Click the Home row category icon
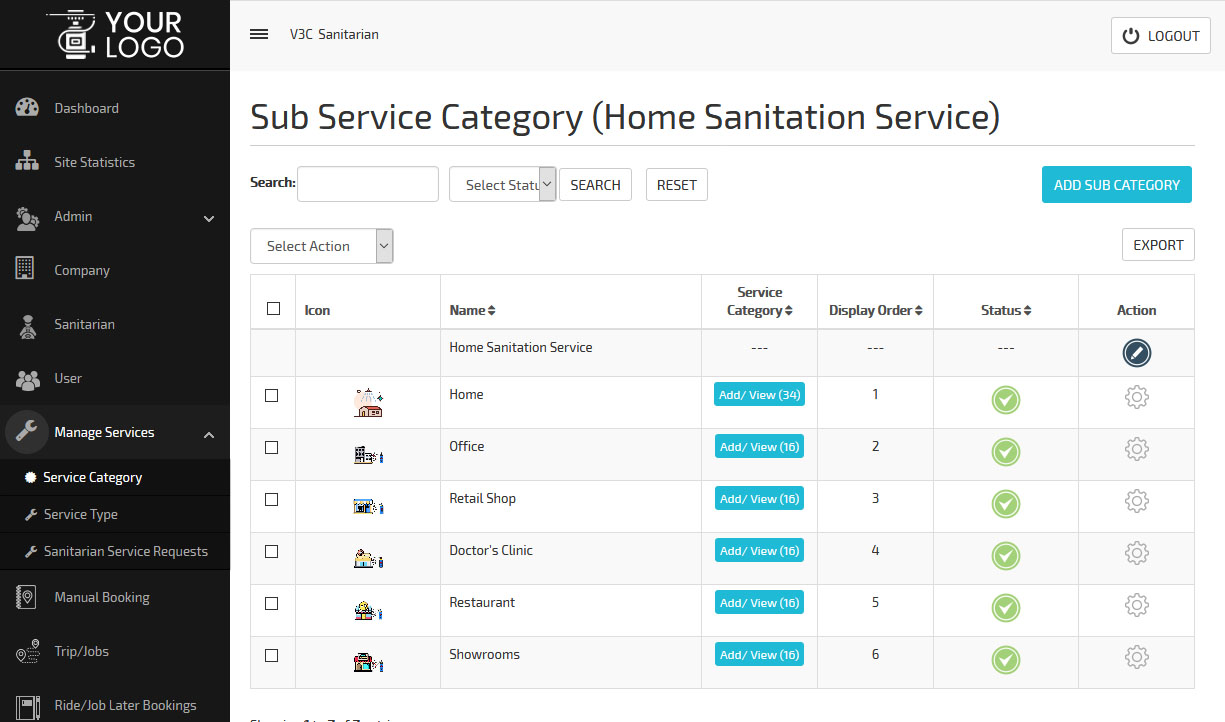1225x722 pixels. point(368,402)
